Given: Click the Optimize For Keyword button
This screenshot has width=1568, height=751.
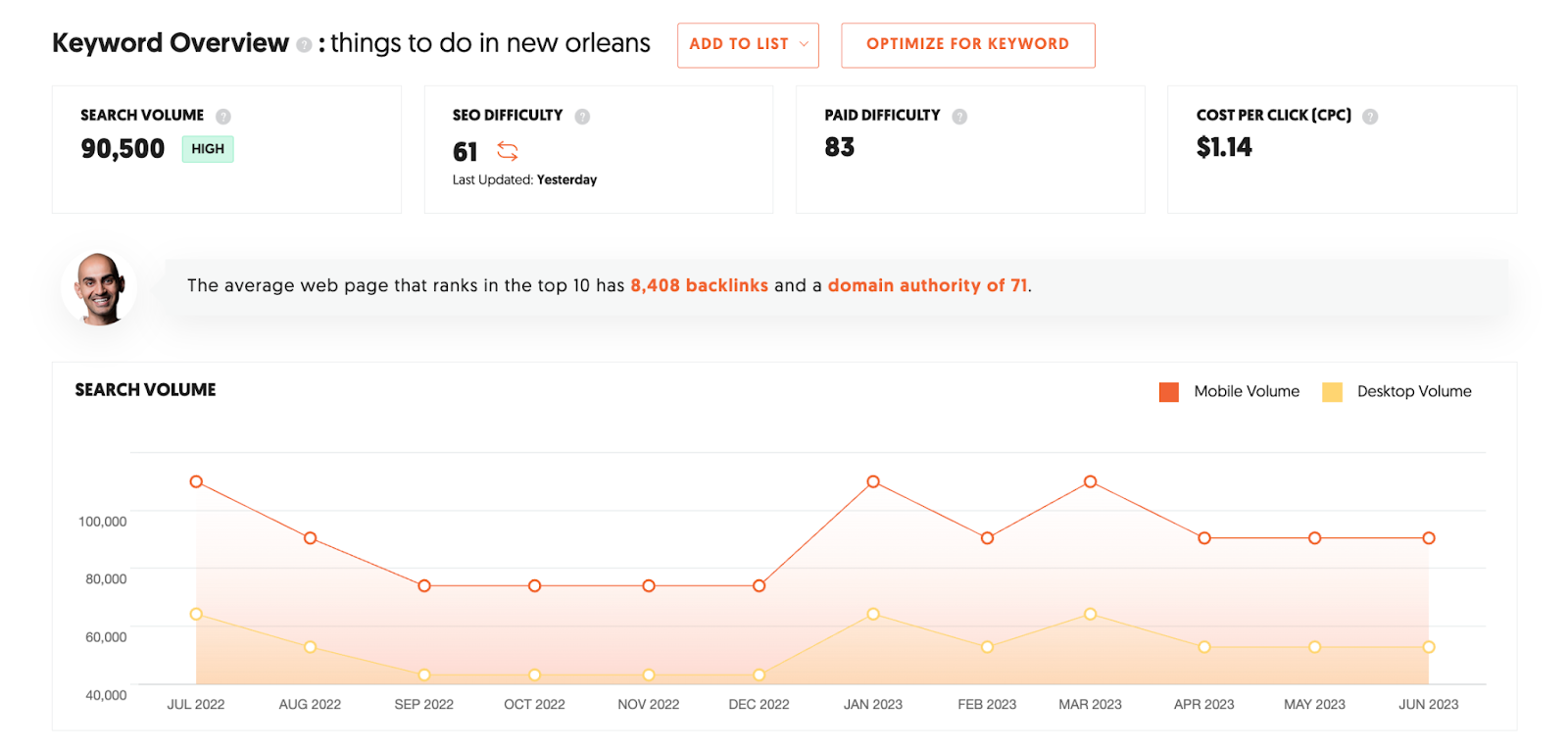Looking at the screenshot, I should (968, 45).
